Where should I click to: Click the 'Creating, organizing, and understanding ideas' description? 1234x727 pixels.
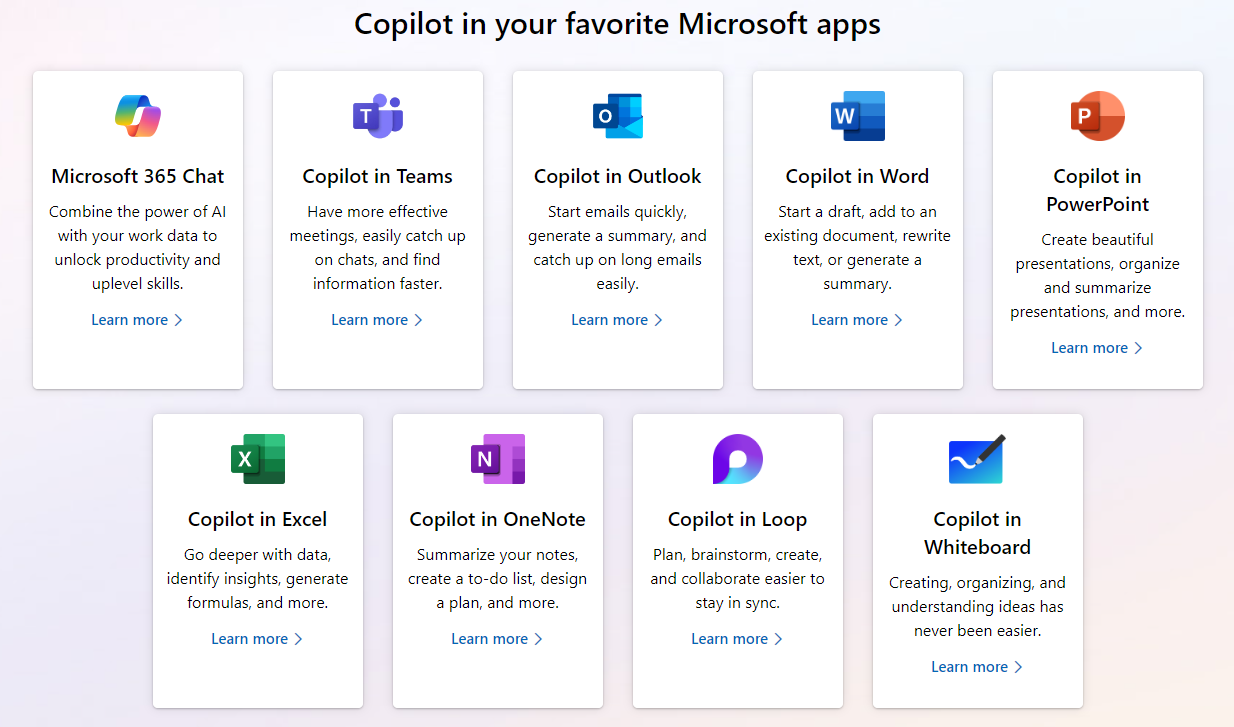(x=978, y=607)
